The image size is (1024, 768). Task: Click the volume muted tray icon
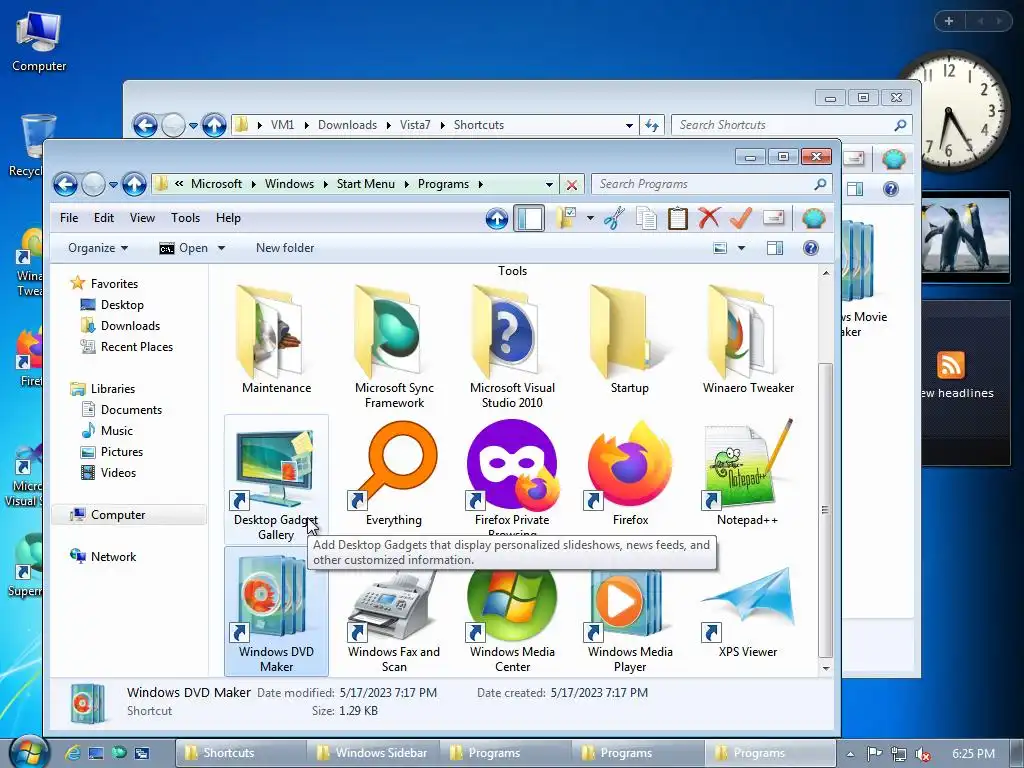click(923, 754)
